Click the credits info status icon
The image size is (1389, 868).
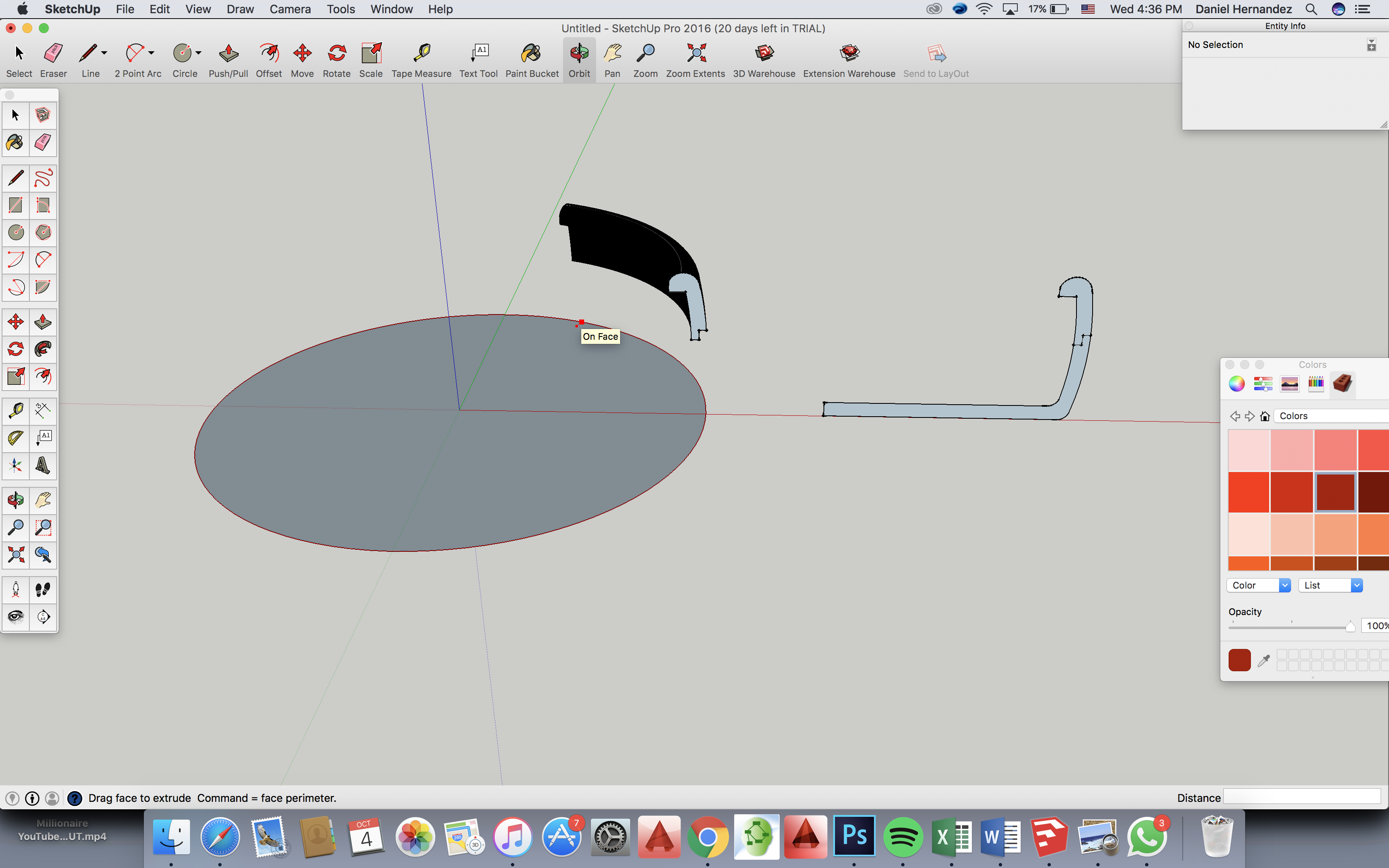click(32, 798)
